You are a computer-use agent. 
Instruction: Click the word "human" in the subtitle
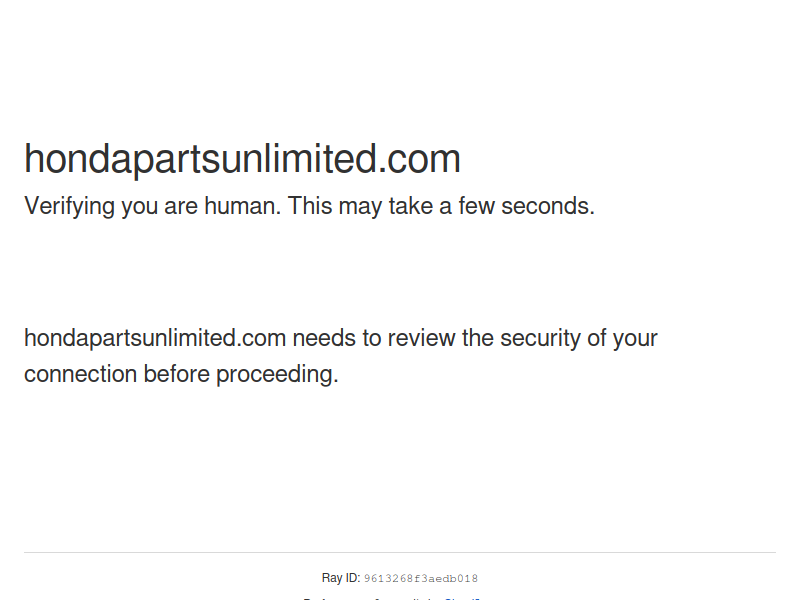239,206
